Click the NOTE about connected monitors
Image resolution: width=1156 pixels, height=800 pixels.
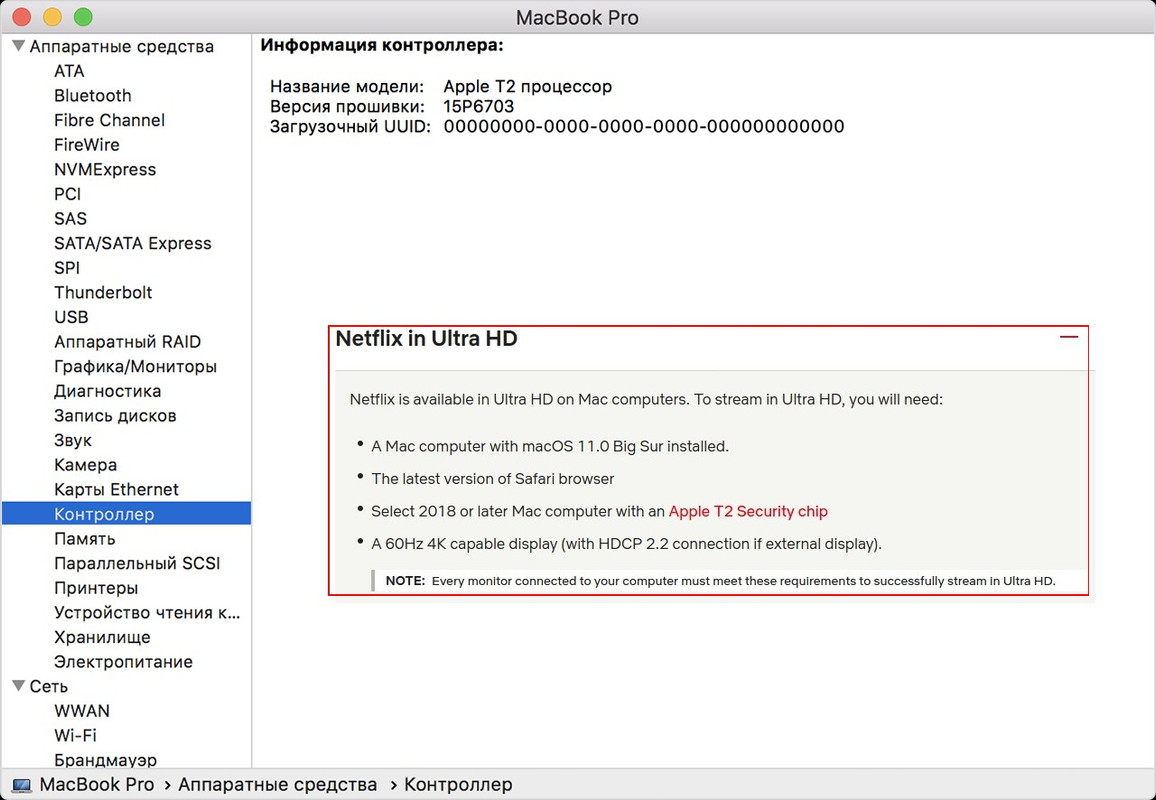[x=720, y=581]
